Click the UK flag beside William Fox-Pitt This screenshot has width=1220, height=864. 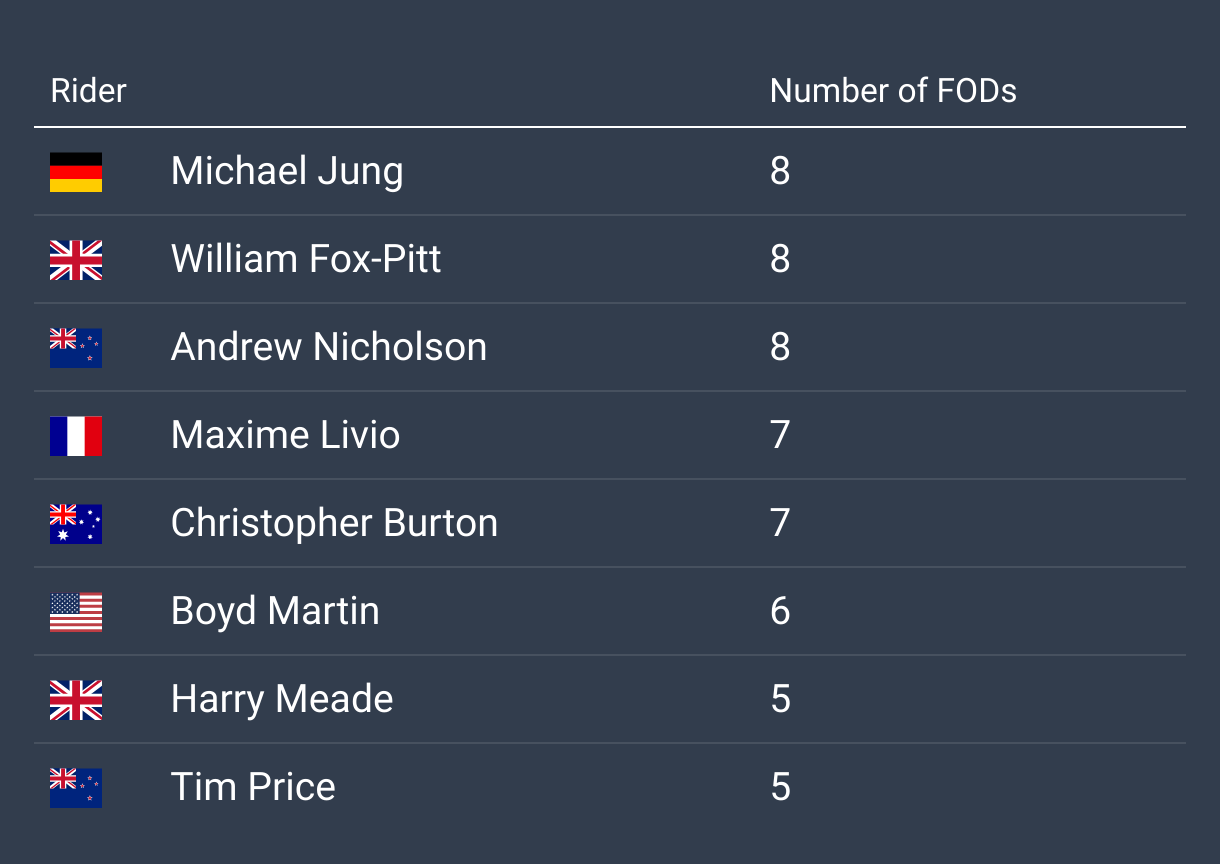(x=76, y=260)
